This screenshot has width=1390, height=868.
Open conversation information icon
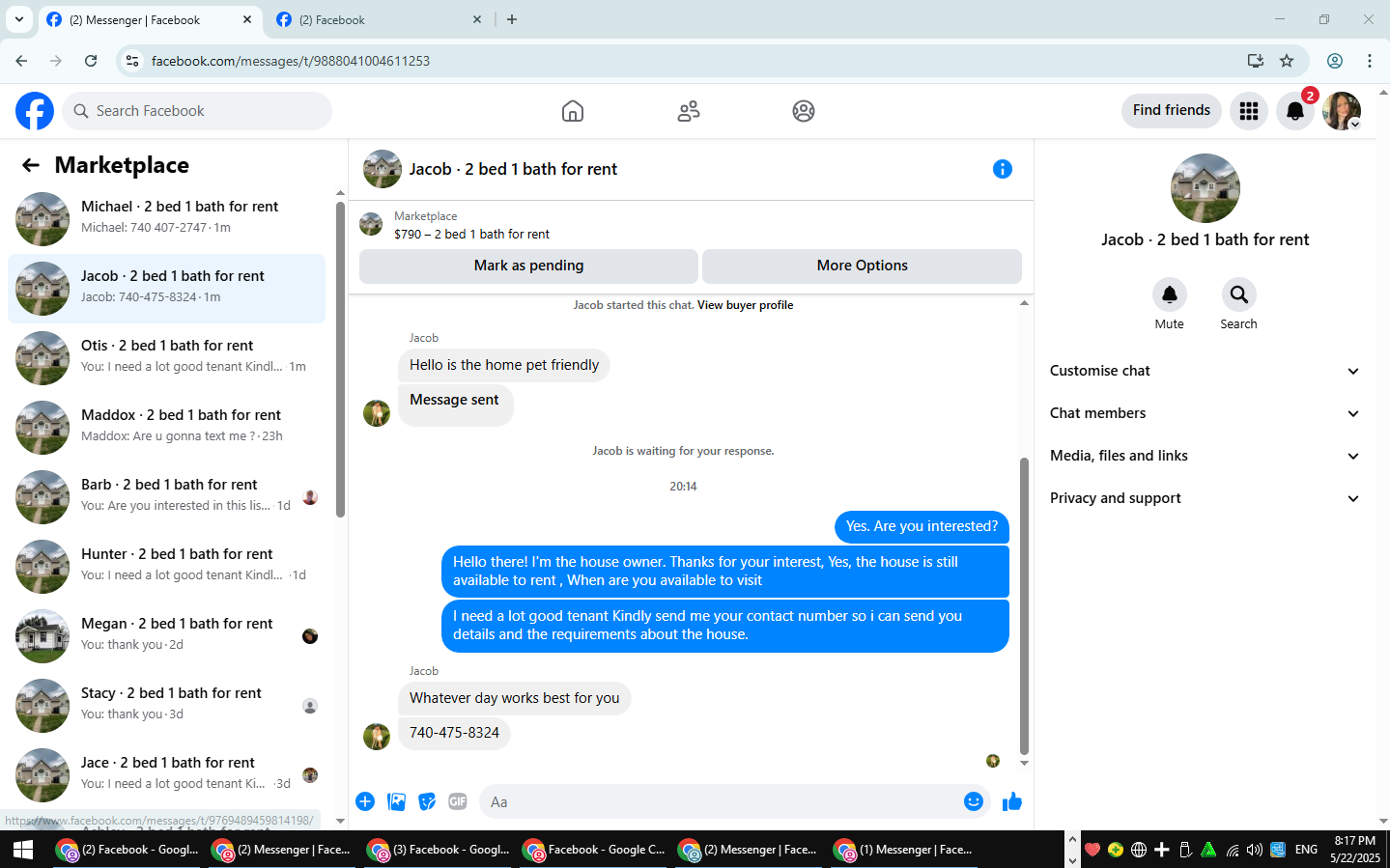1003,169
